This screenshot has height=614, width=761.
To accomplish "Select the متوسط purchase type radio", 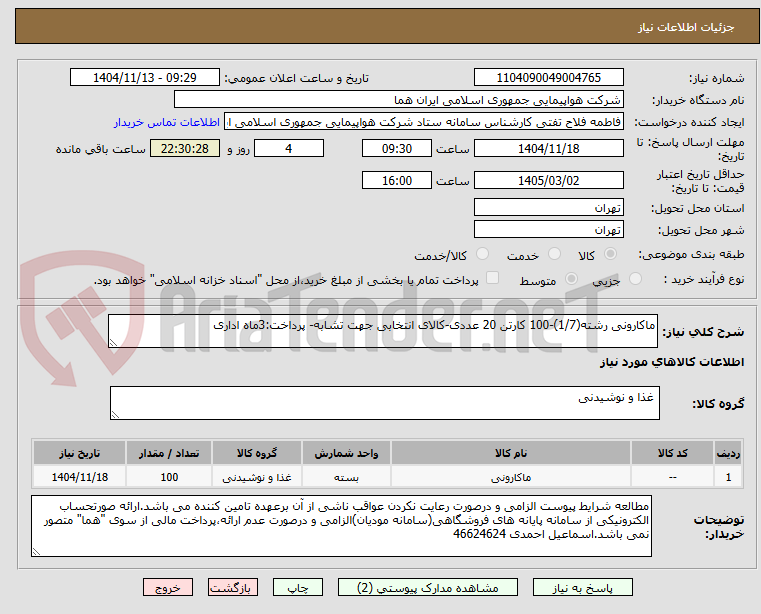I will tap(572, 279).
